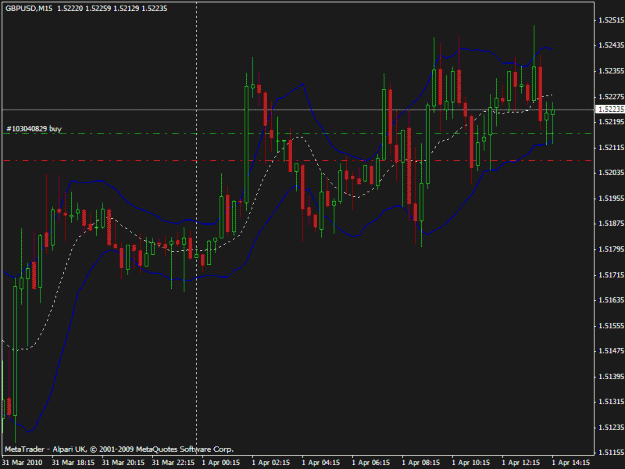
Task: Click time axis label 31 Mar 22:15
Action: click(173, 463)
